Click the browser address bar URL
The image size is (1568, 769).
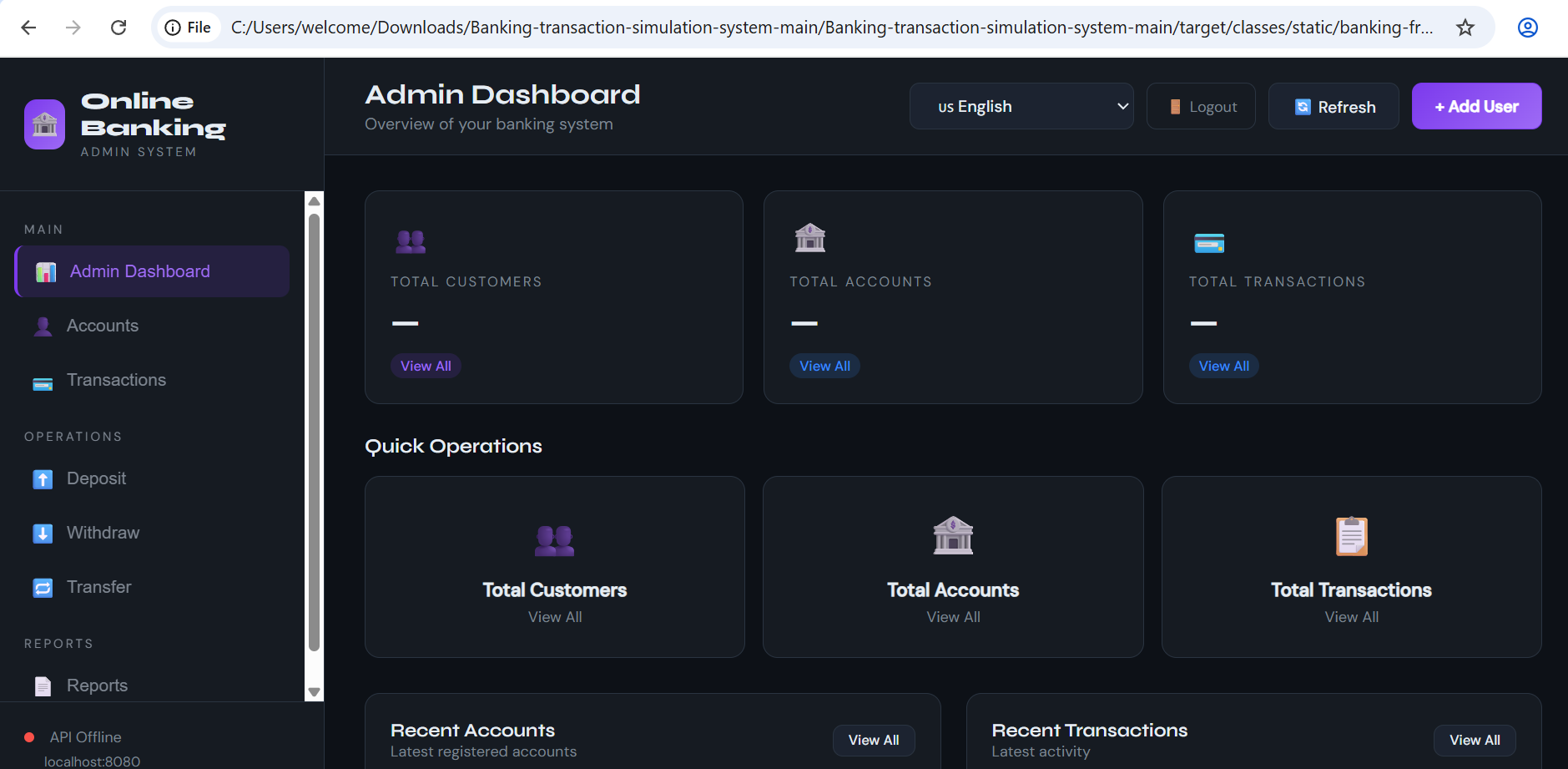click(x=832, y=28)
